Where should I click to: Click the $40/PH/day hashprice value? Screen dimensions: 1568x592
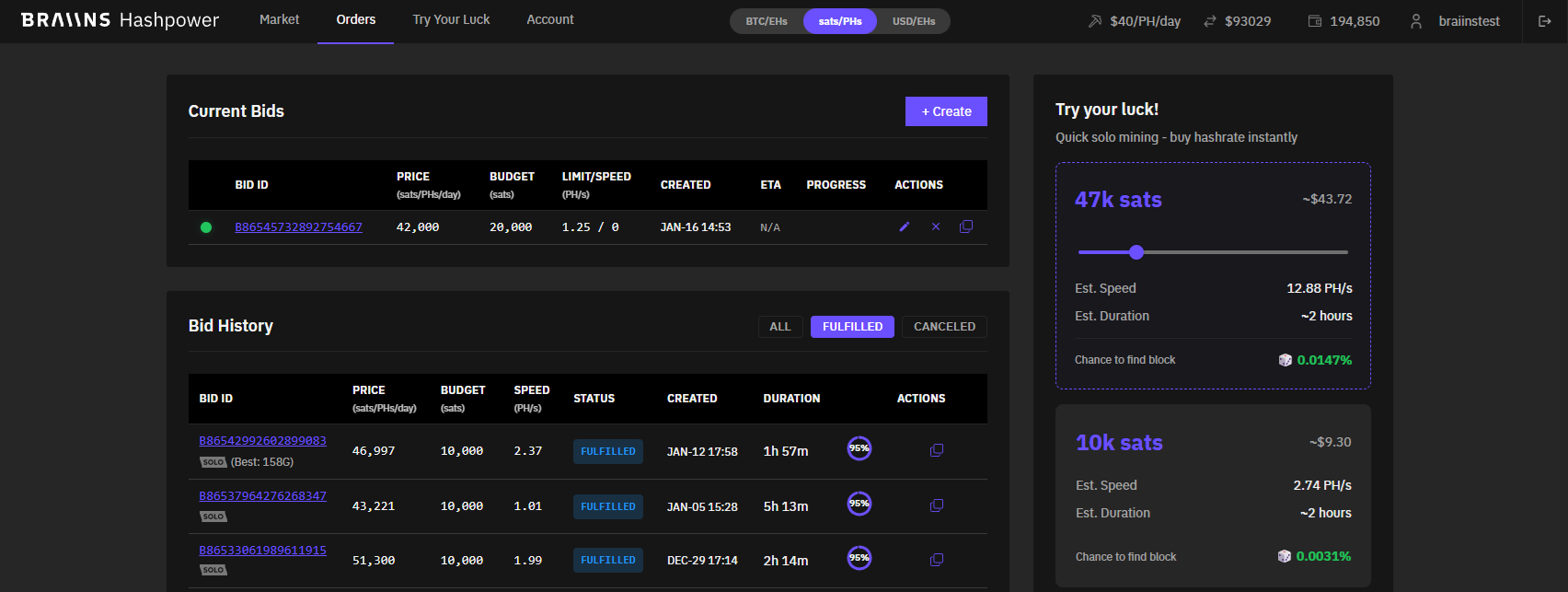(1146, 21)
